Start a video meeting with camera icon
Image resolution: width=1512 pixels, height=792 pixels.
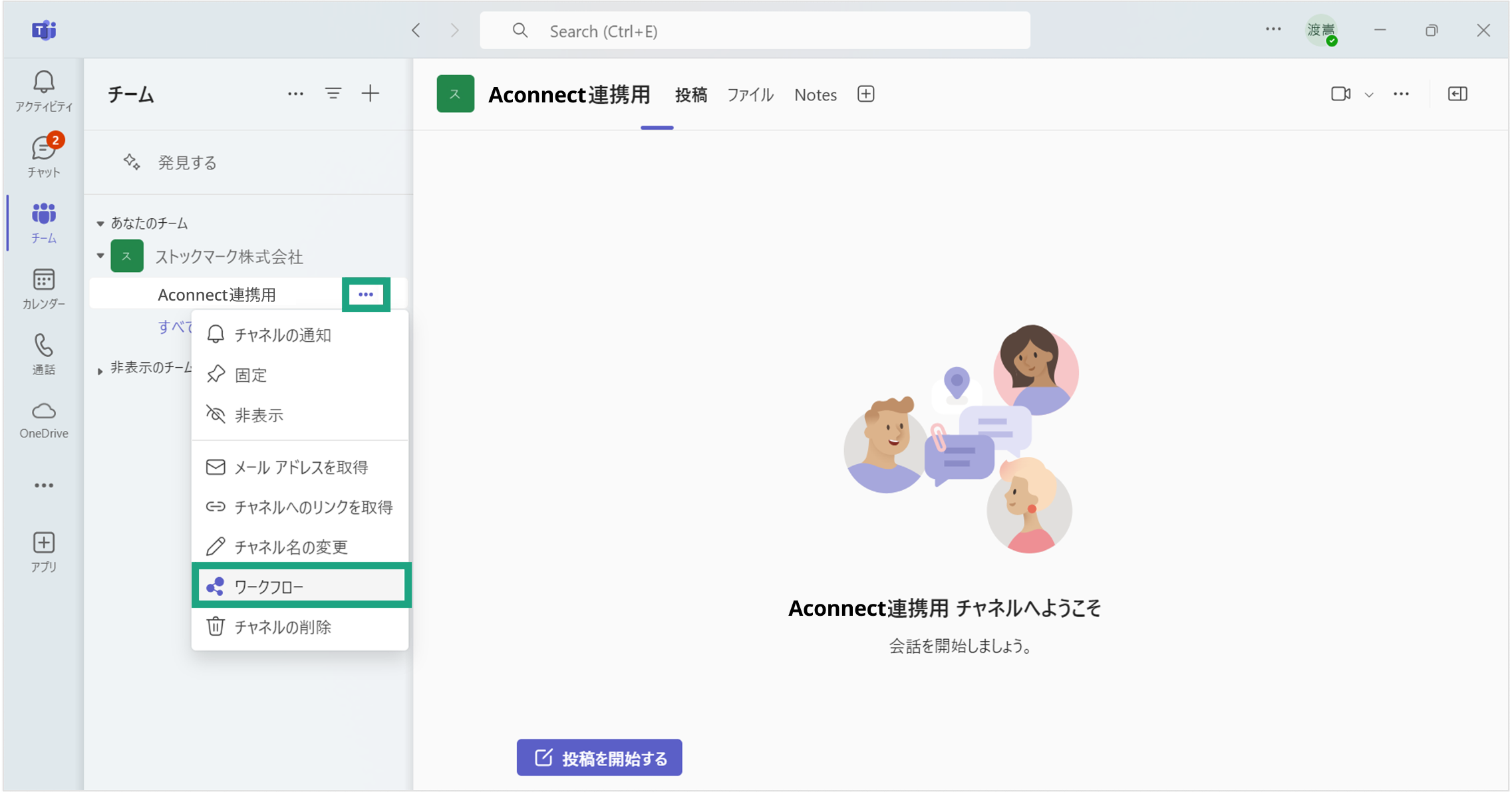1340,94
